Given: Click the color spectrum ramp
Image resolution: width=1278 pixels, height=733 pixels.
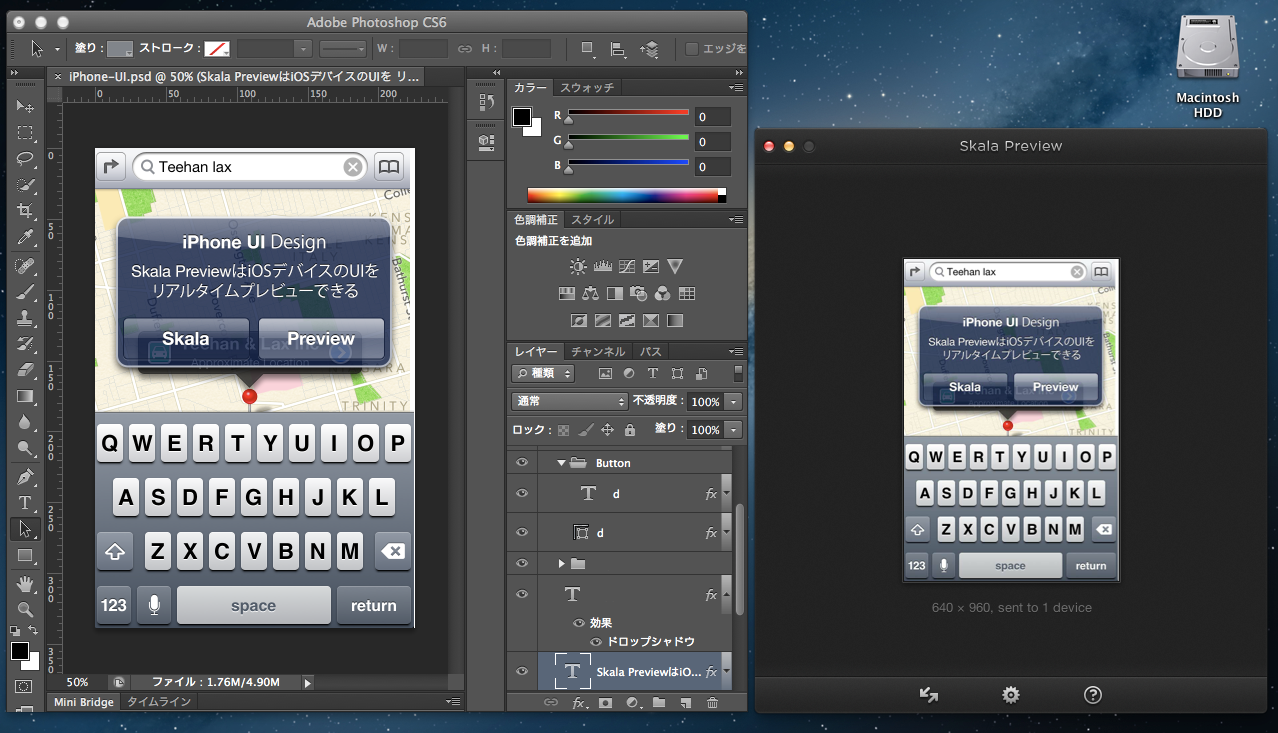Looking at the screenshot, I should (x=626, y=195).
